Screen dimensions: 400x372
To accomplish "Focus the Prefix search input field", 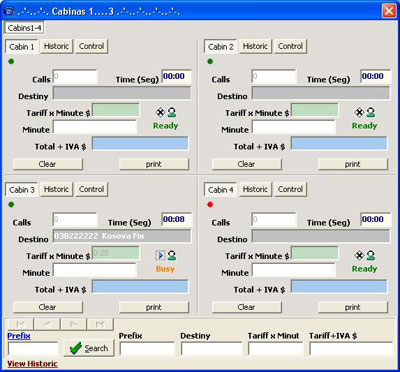I will point(33,349).
